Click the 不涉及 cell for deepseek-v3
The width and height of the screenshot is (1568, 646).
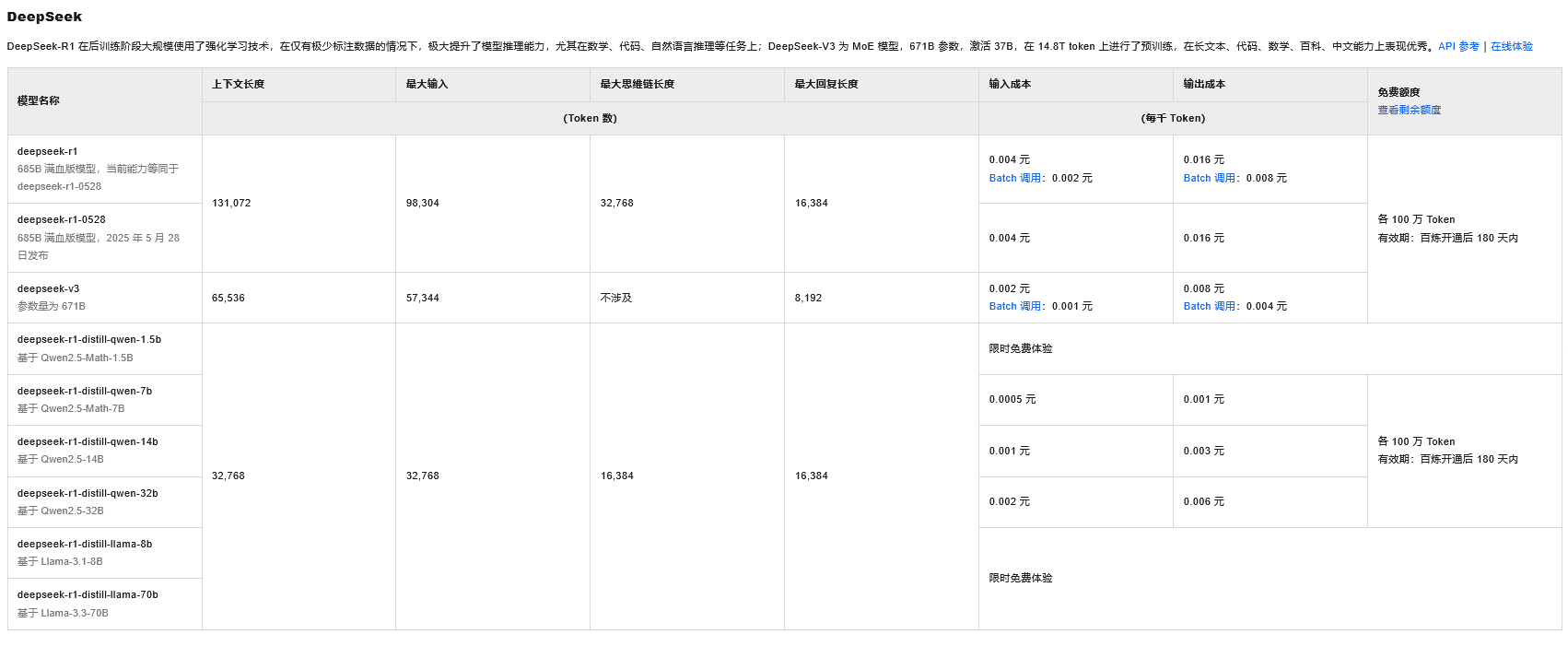[616, 298]
